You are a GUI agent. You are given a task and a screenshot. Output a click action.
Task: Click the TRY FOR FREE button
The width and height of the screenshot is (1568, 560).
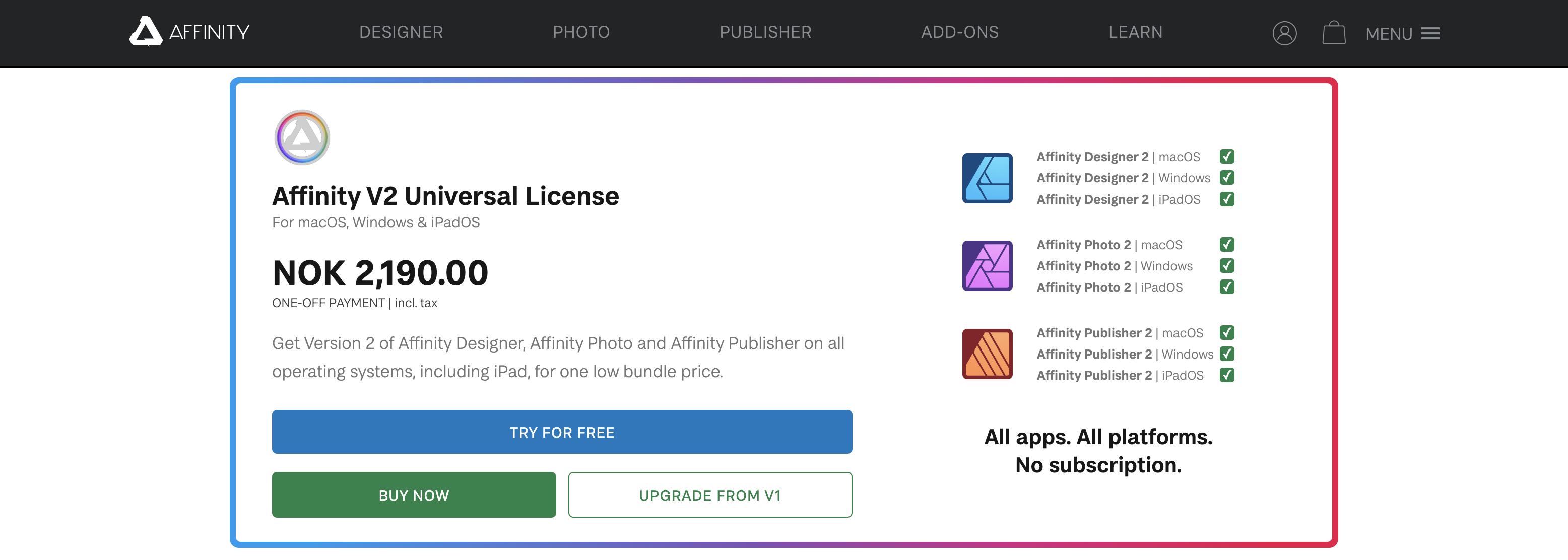(562, 432)
